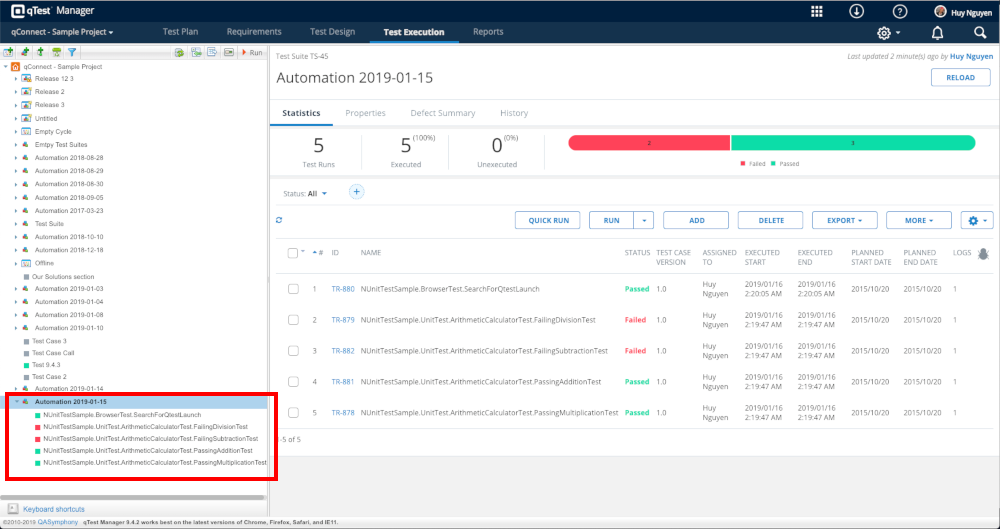
Task: Click the ADD button
Action: pyautogui.click(x=696, y=220)
